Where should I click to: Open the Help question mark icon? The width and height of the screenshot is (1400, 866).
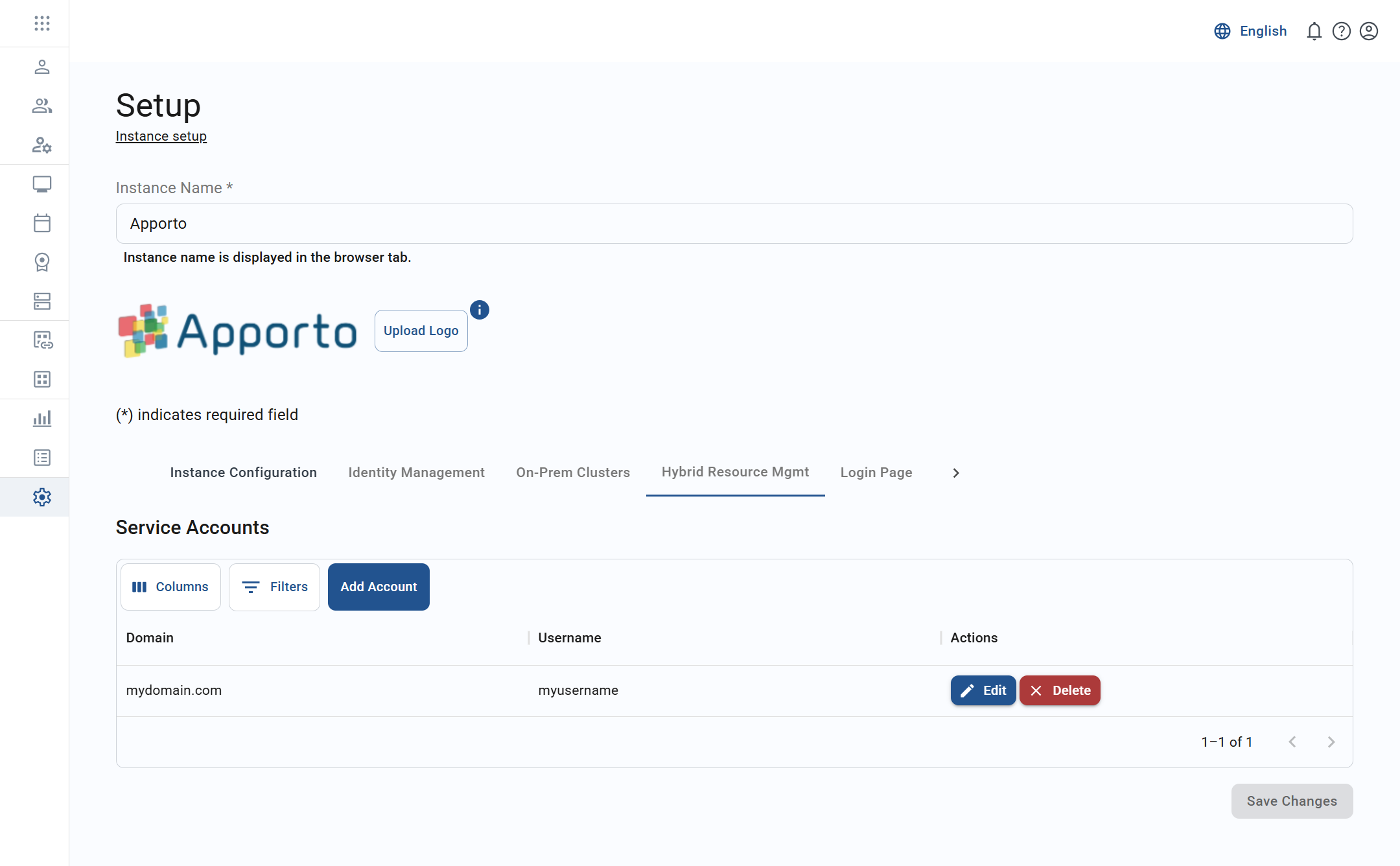(x=1341, y=30)
